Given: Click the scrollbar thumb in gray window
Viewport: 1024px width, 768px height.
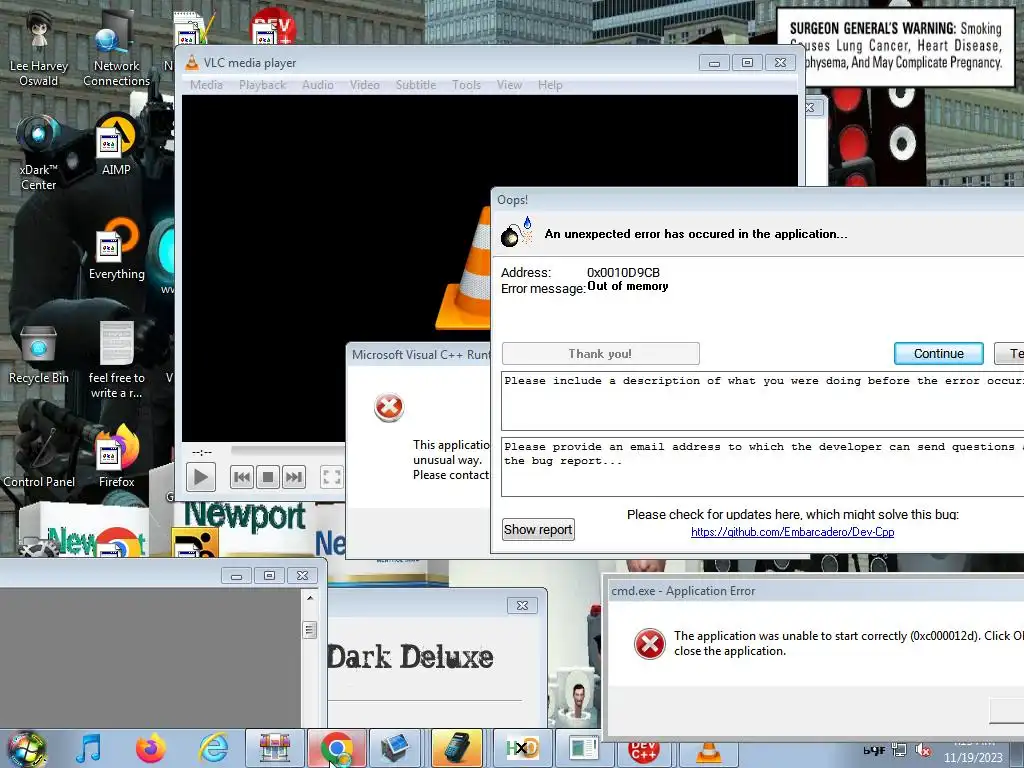Looking at the screenshot, I should 310,630.
